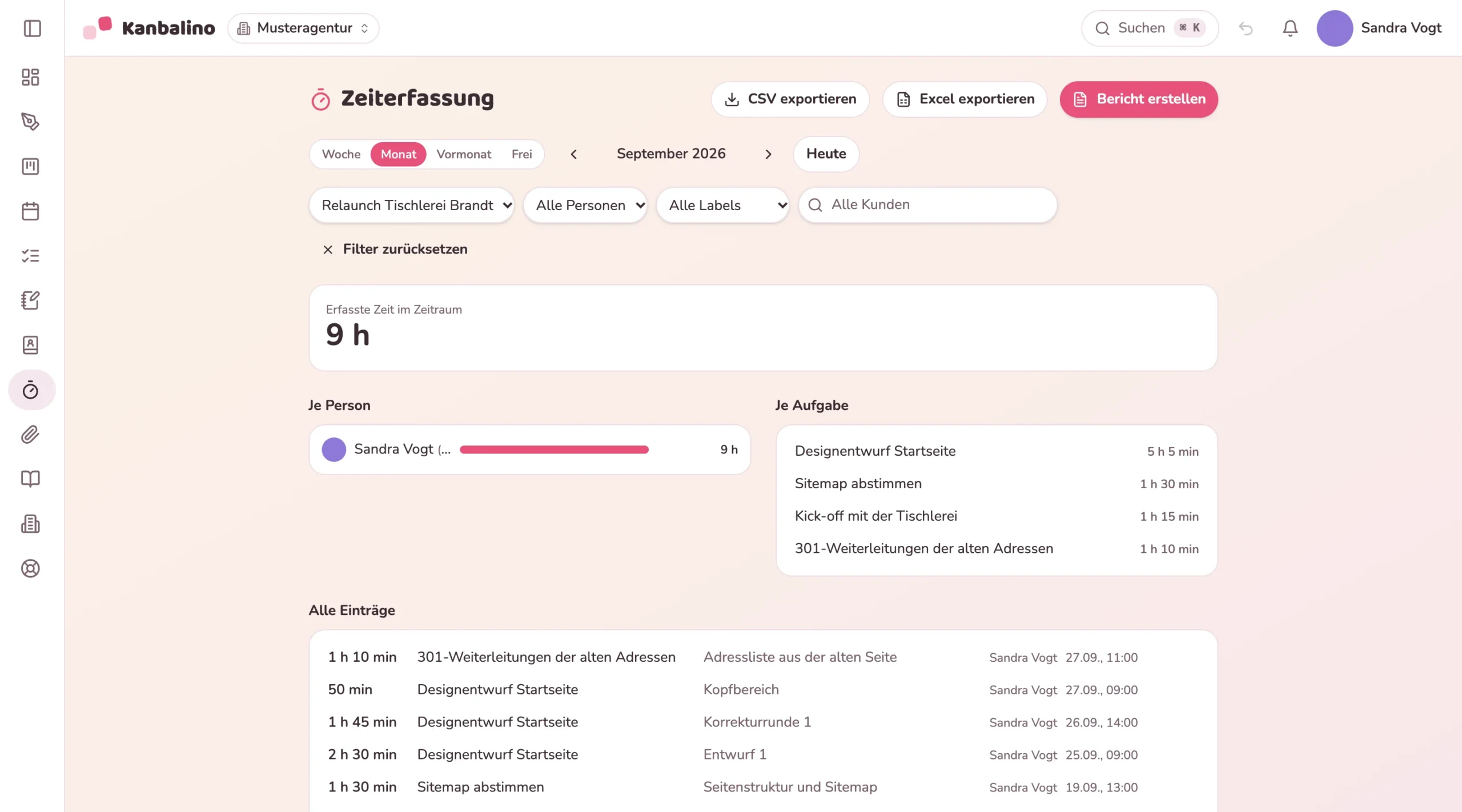Image resolution: width=1462 pixels, height=812 pixels.
Task: Open the notes edit sidebar icon
Action: tap(30, 300)
